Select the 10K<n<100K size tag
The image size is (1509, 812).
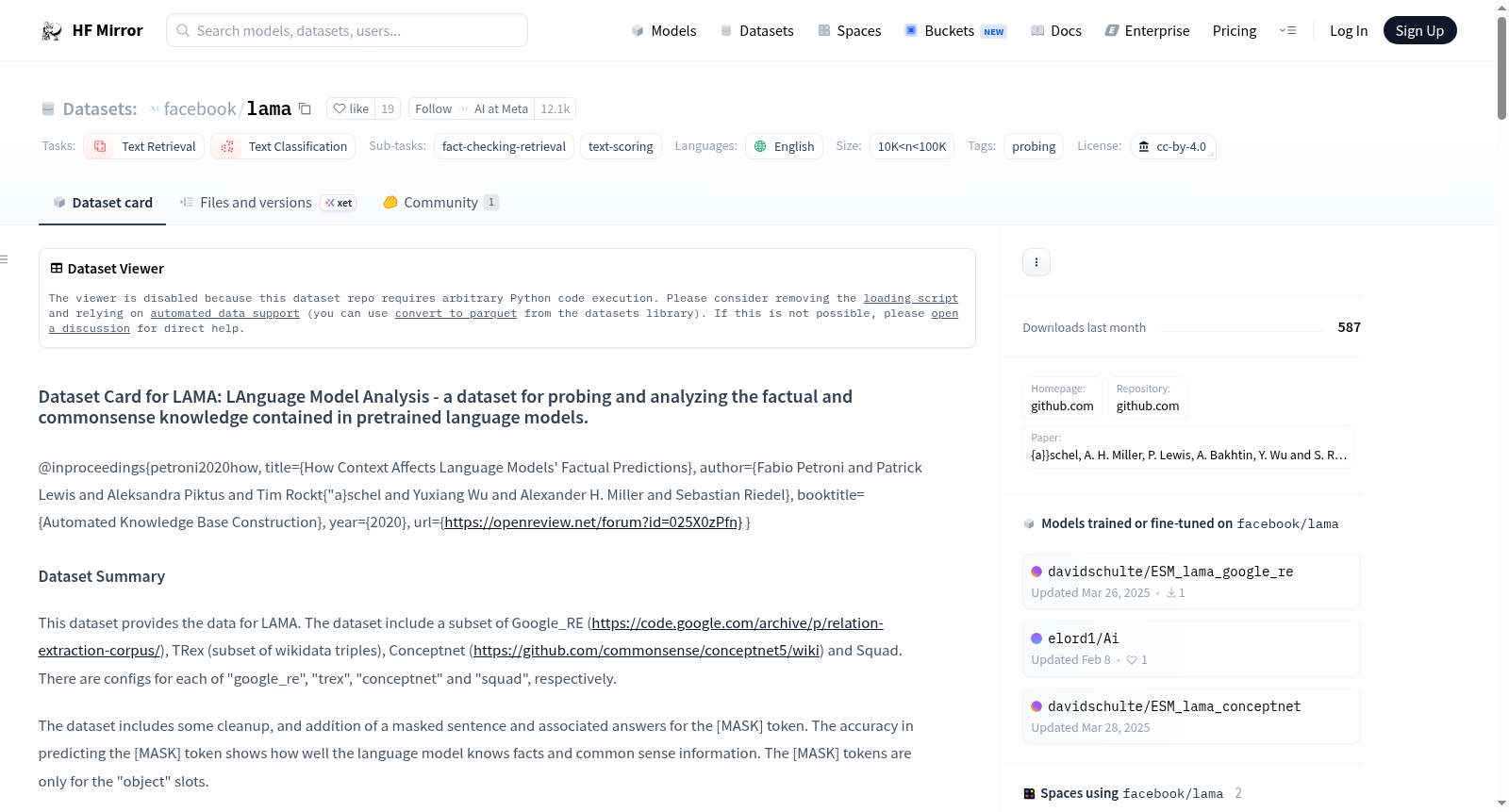tap(912, 146)
